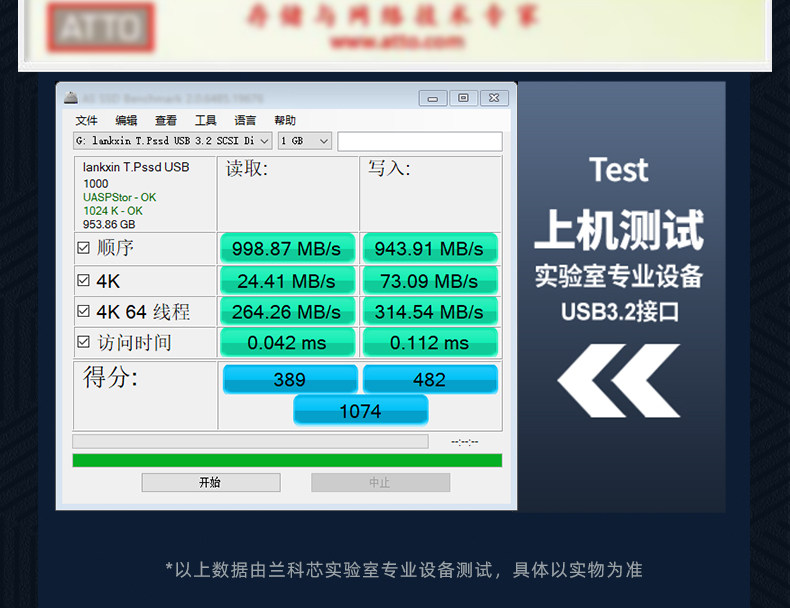This screenshot has width=790, height=608.
Task: Click the write score 482
Action: [x=430, y=379]
